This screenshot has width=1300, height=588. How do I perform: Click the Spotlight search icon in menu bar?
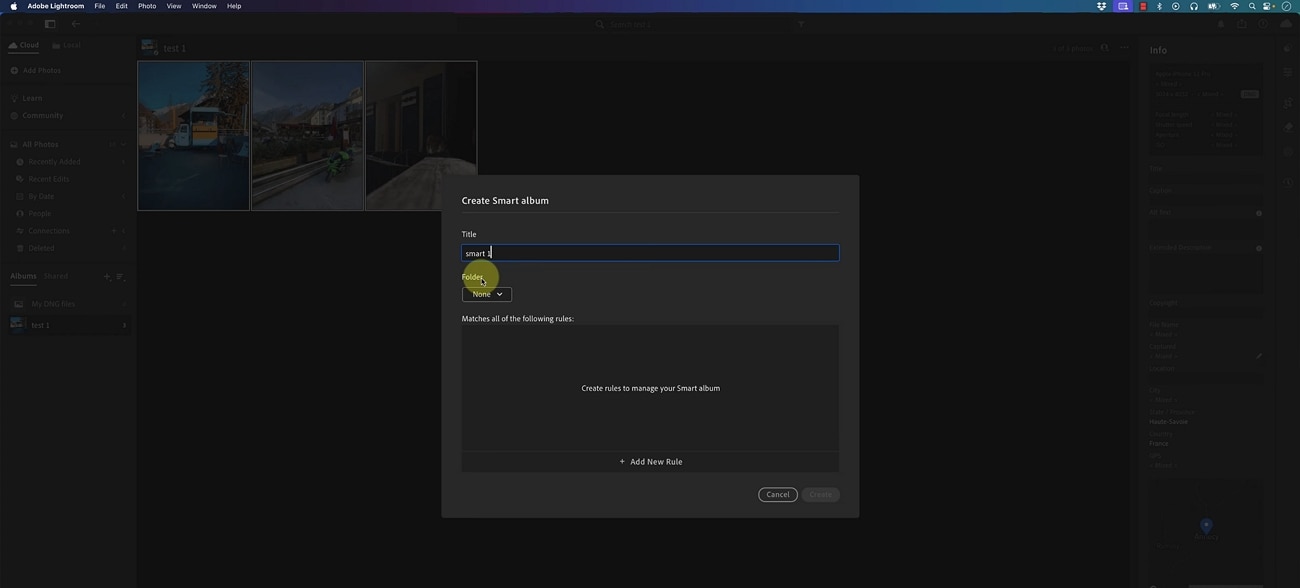tap(1252, 6)
